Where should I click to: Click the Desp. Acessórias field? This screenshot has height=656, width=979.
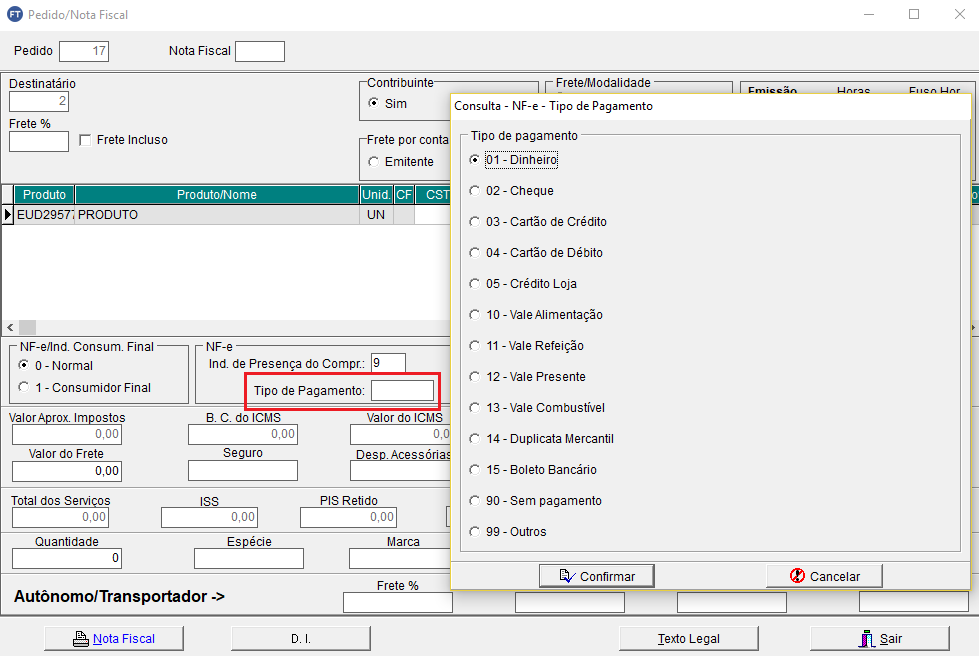point(400,471)
